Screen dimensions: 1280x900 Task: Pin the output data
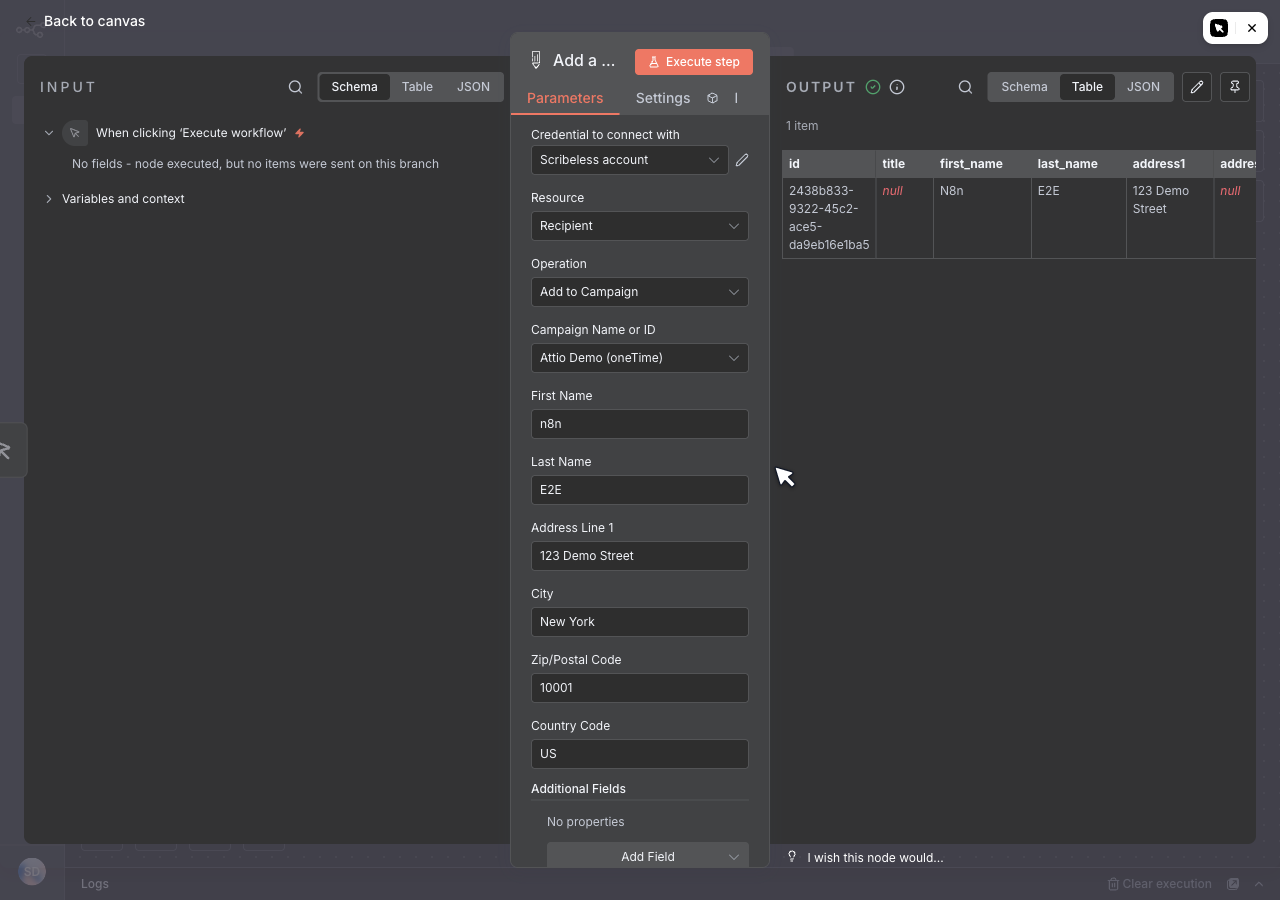point(1235,87)
